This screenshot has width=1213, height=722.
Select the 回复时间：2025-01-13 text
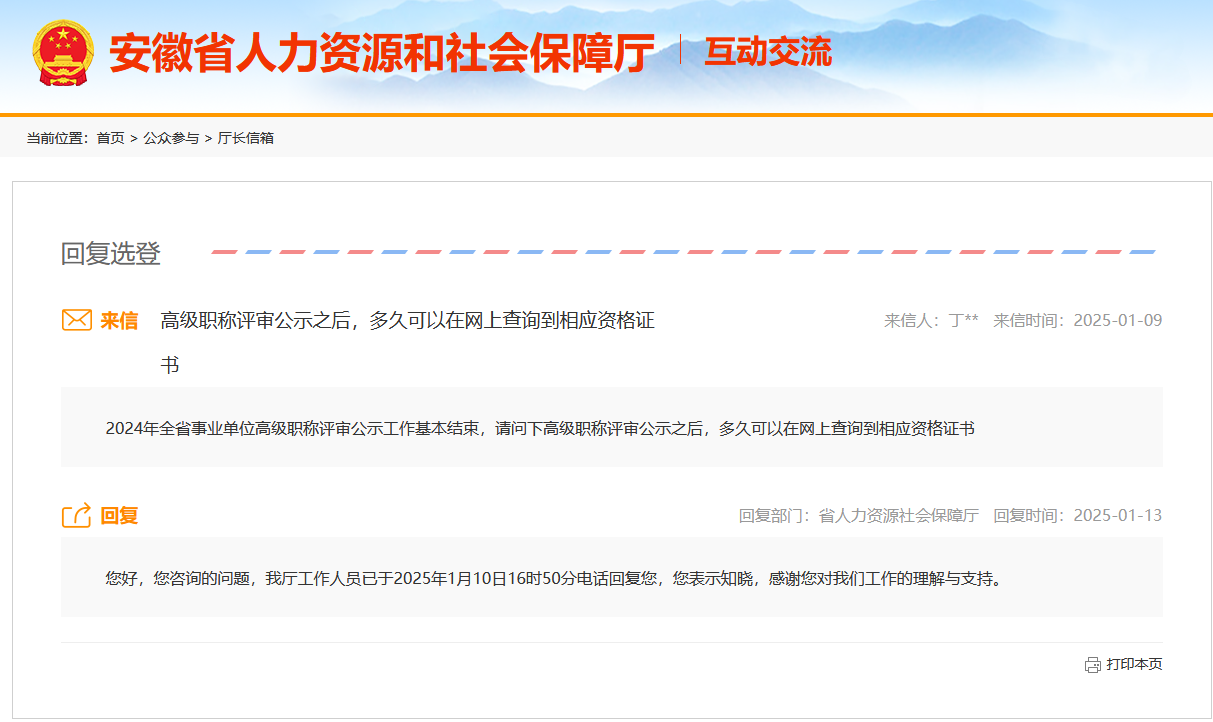[x=1078, y=516]
